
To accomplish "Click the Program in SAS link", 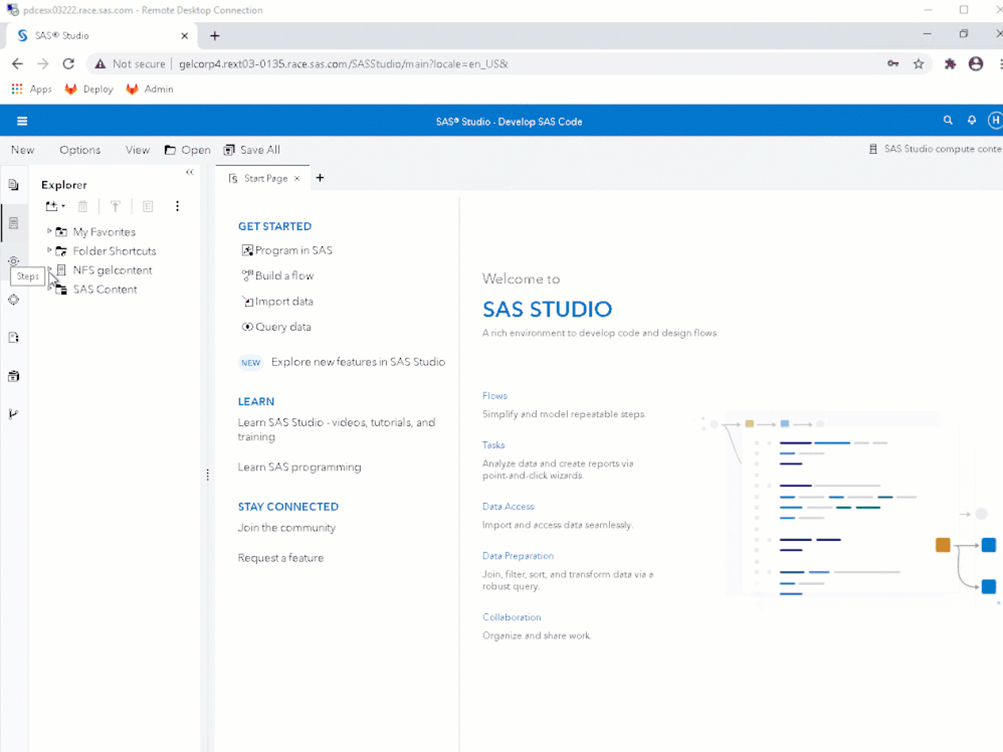I will pyautogui.click(x=293, y=250).
